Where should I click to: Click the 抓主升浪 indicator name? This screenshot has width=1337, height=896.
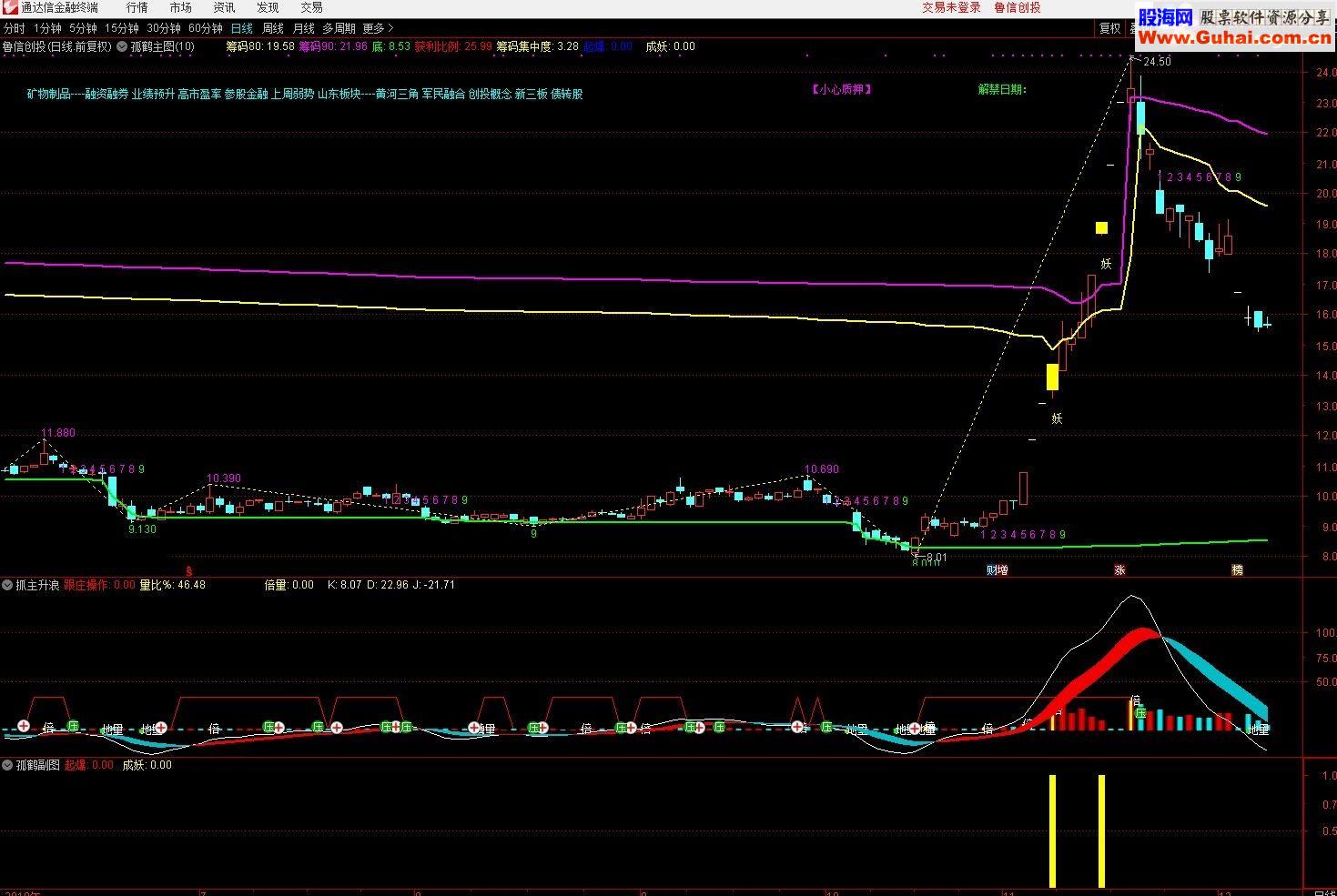click(37, 585)
